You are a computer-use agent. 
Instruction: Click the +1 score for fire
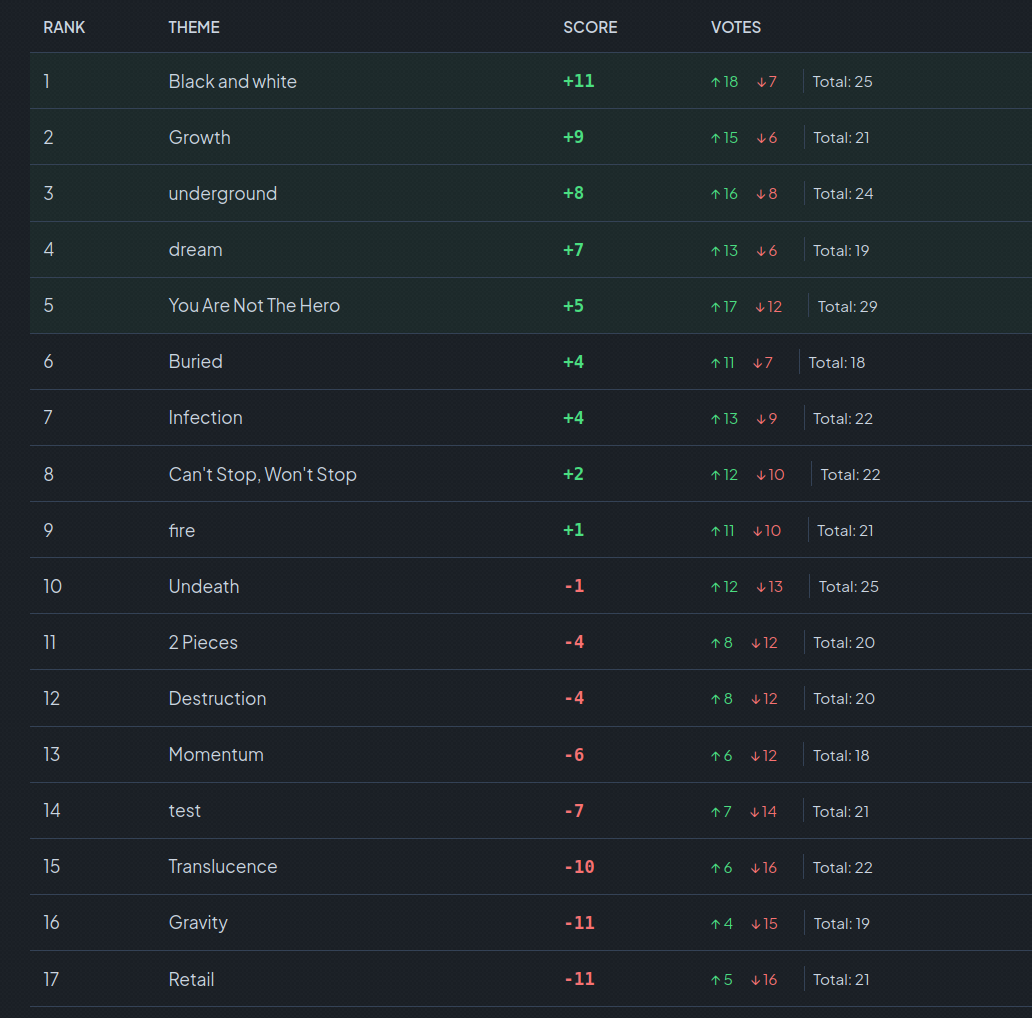click(573, 530)
